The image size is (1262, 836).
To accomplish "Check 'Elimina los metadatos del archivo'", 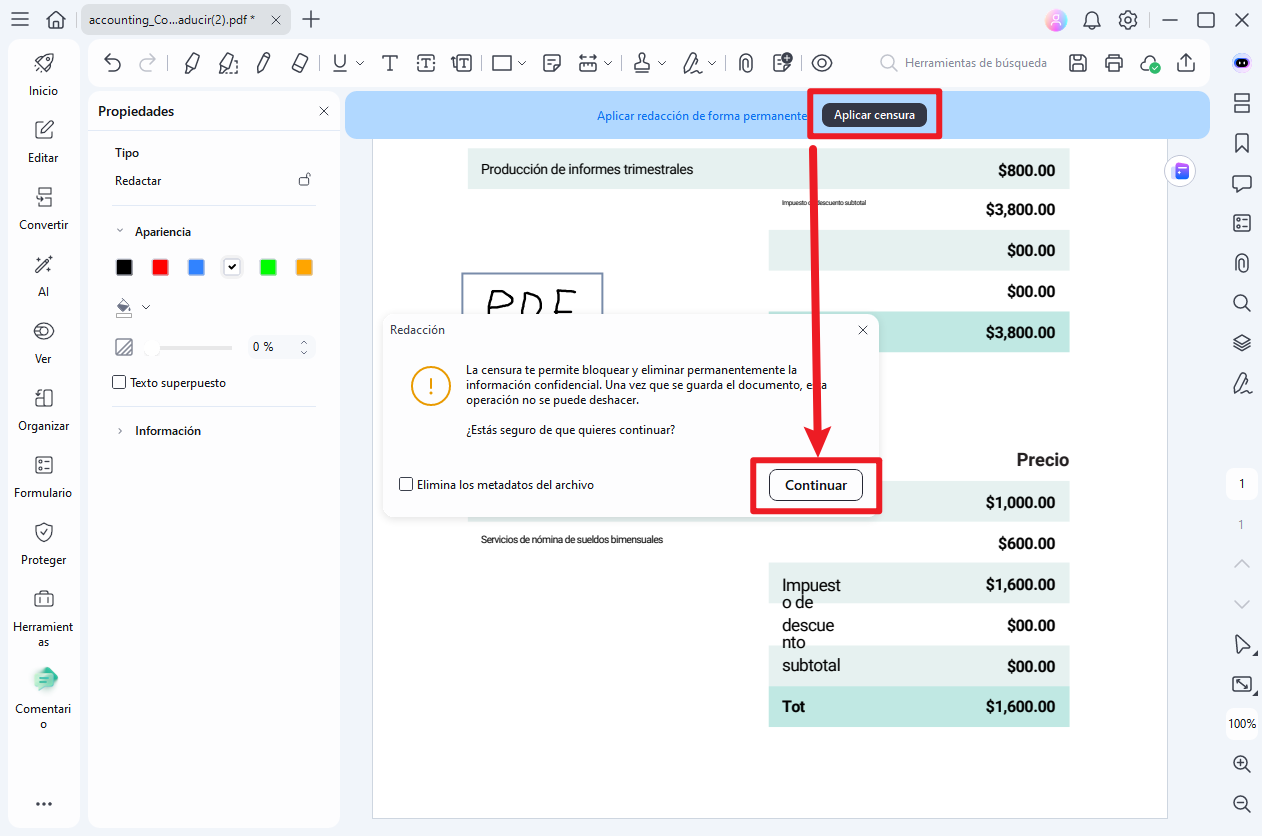I will (406, 483).
